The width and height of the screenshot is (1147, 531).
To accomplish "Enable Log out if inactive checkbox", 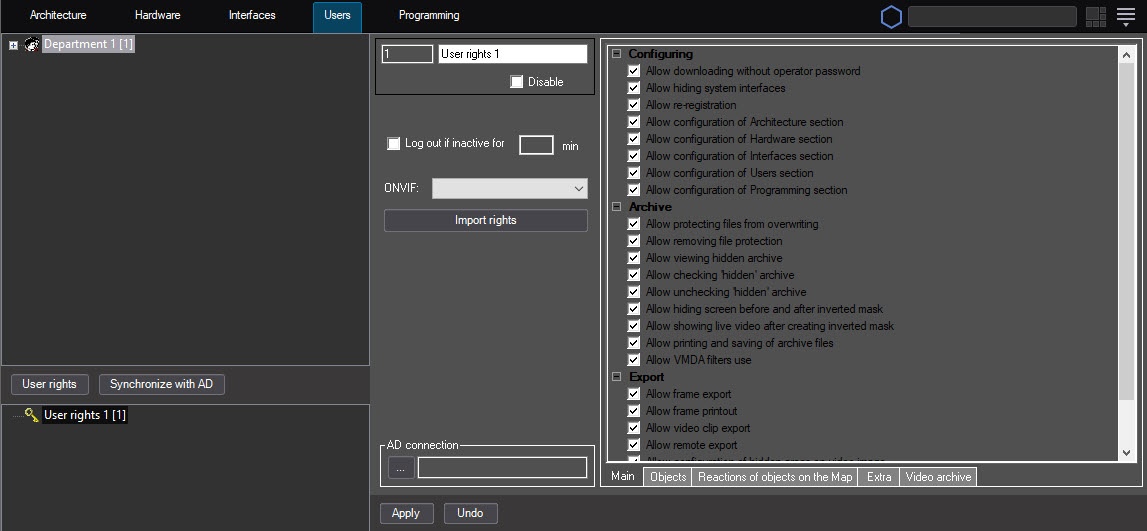I will coord(394,144).
